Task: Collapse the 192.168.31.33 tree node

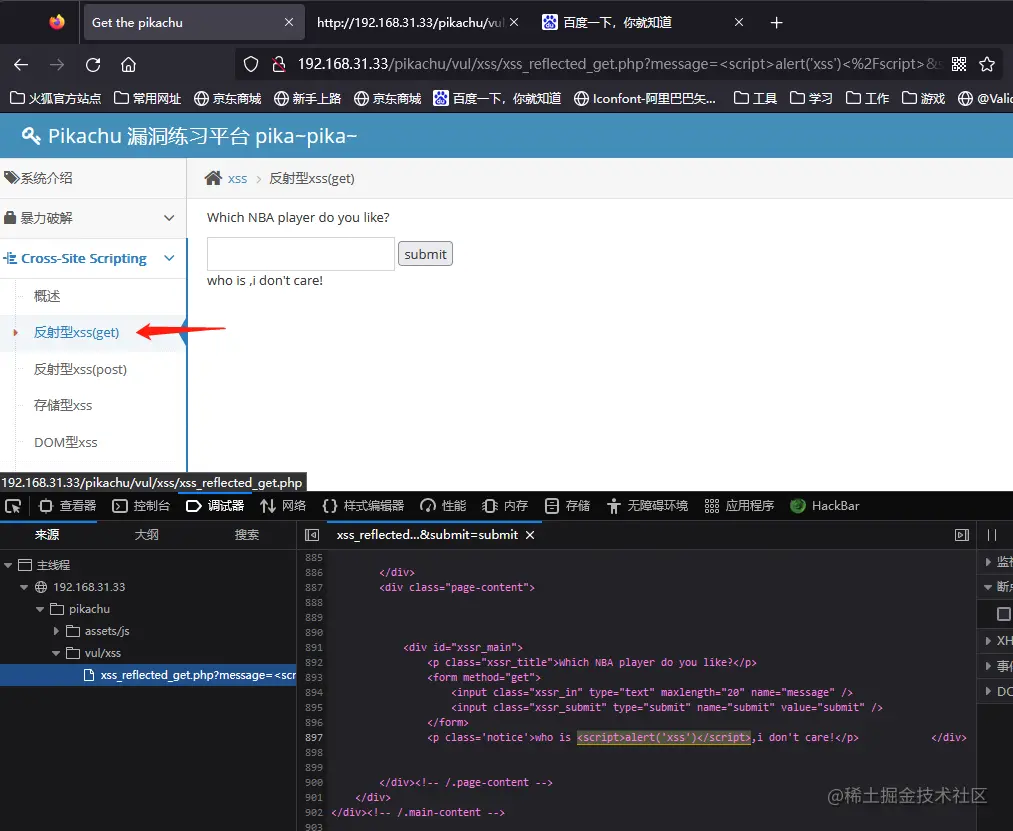Action: coord(25,587)
